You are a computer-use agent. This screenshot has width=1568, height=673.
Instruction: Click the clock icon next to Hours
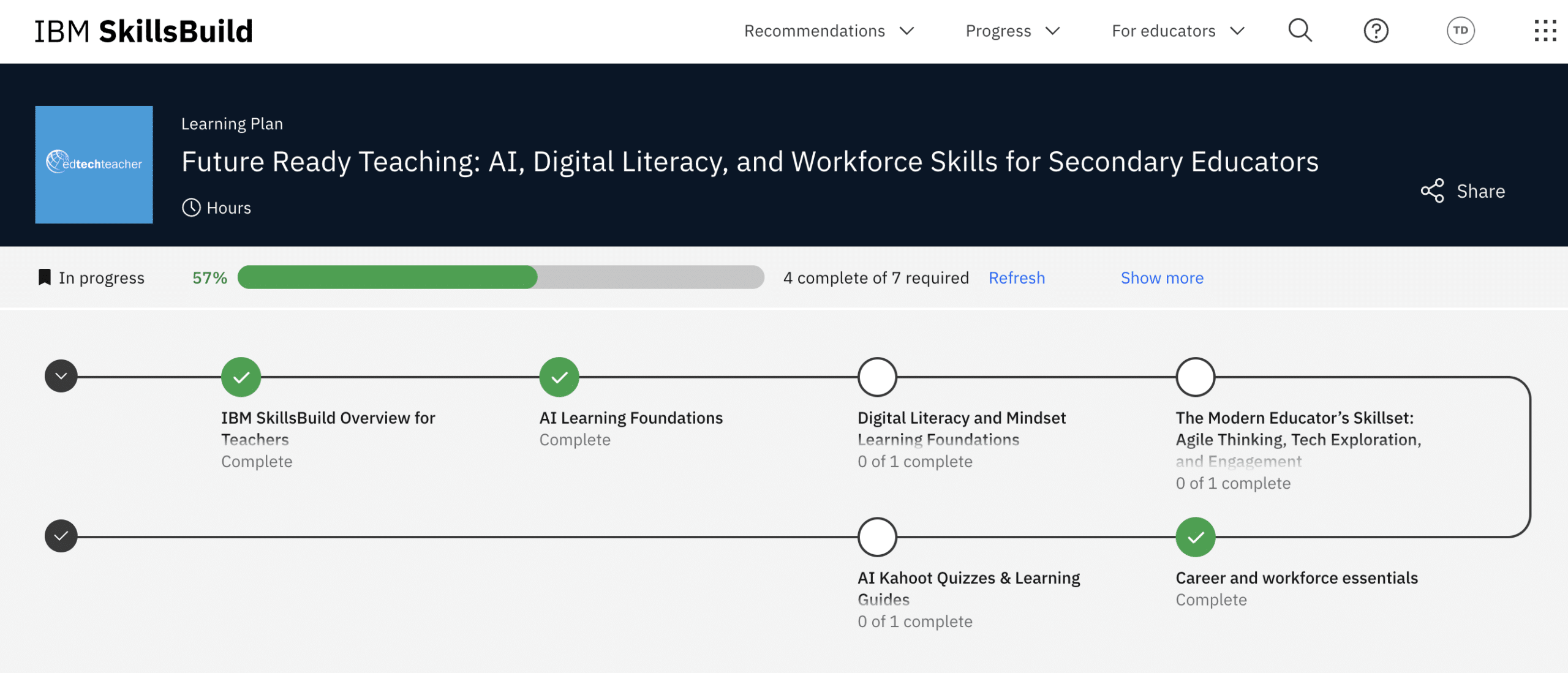190,208
